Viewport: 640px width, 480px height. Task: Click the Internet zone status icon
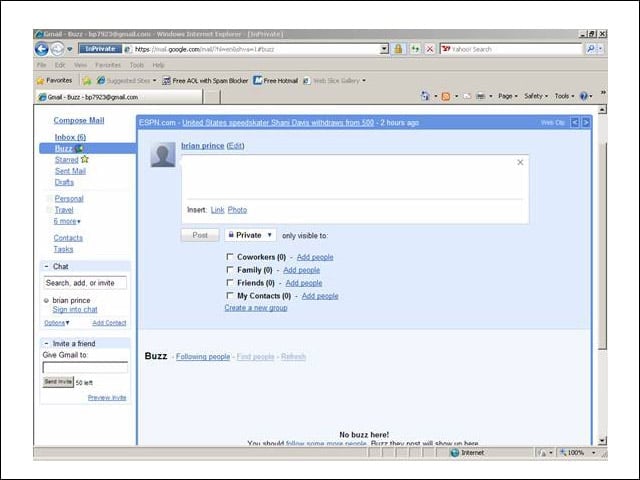click(x=454, y=453)
